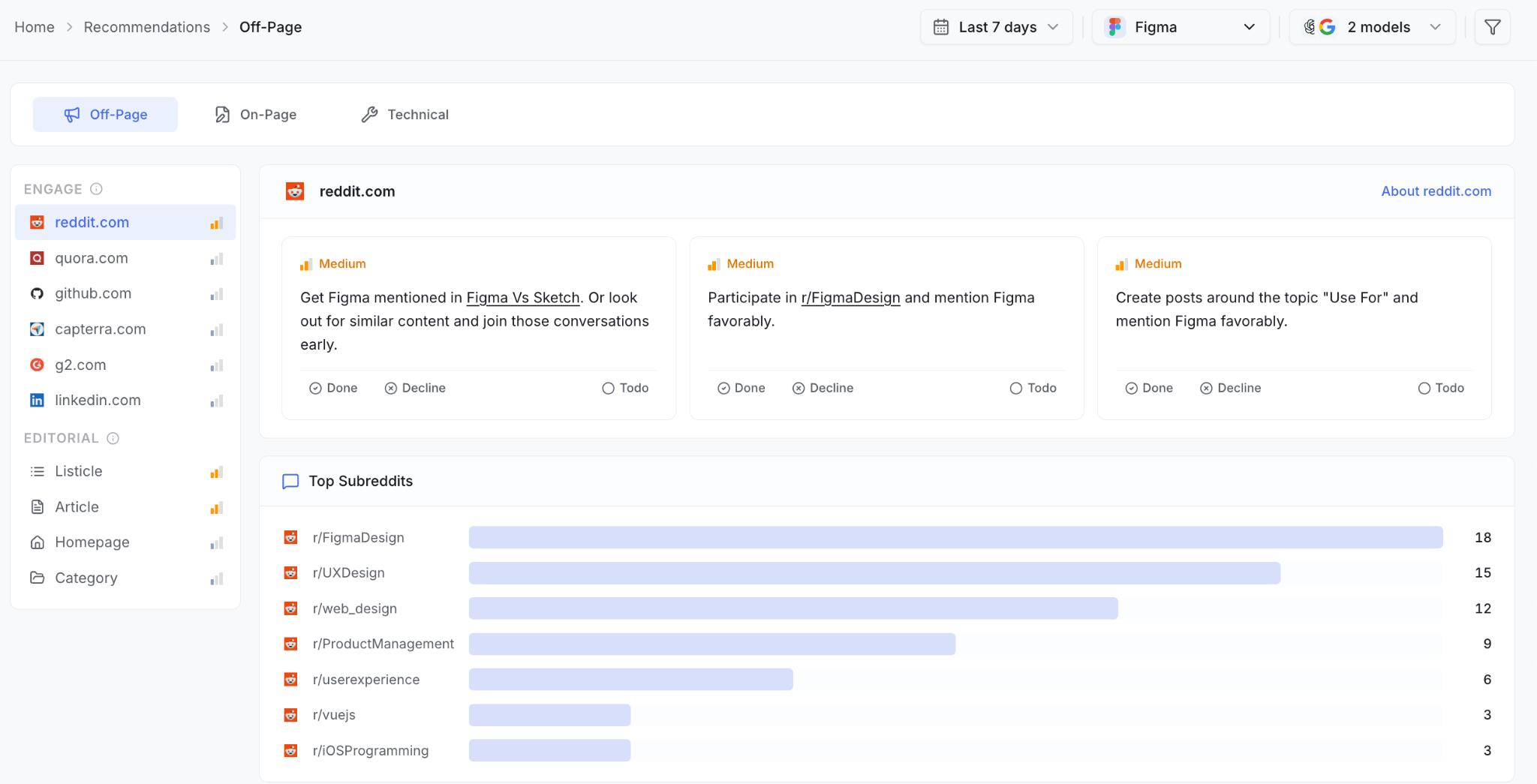Click the info icon beside ENGAGE
The image size is (1537, 784).
pos(96,189)
